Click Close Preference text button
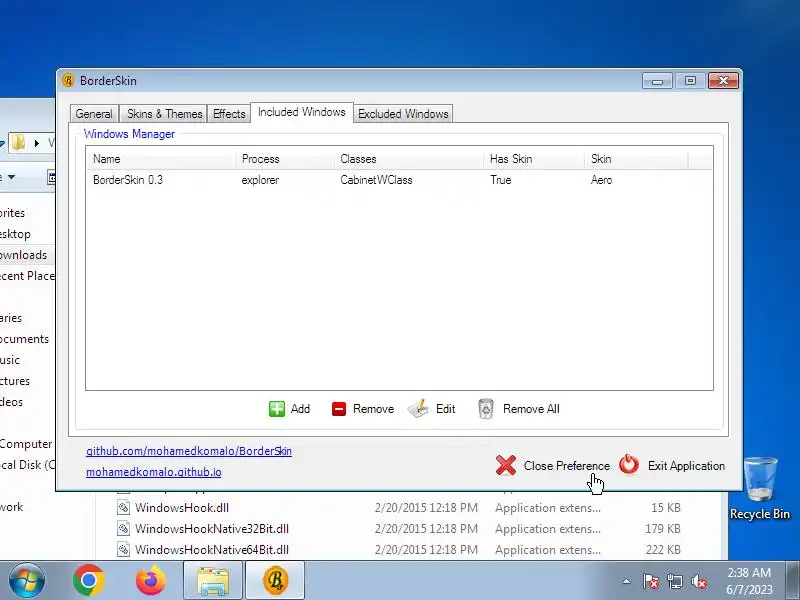This screenshot has width=800, height=600. pyautogui.click(x=566, y=466)
